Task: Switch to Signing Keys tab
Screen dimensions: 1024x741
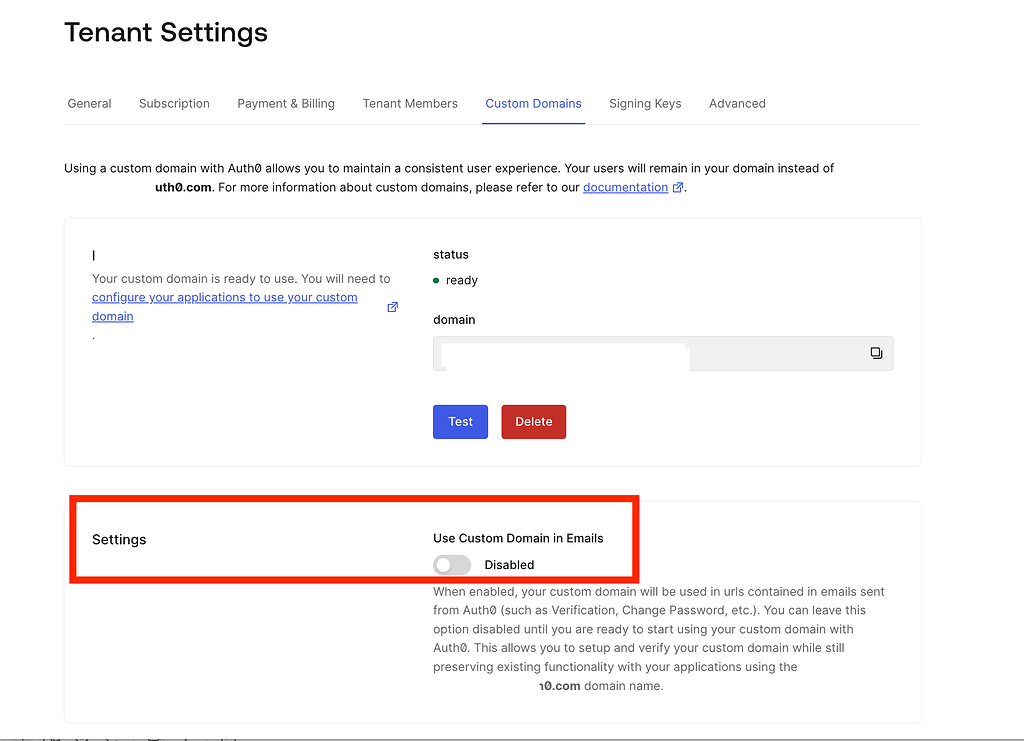Action: (645, 104)
